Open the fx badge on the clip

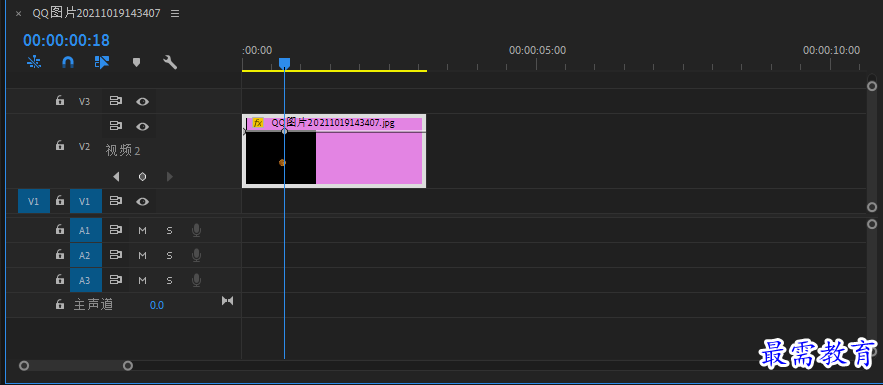[x=258, y=123]
